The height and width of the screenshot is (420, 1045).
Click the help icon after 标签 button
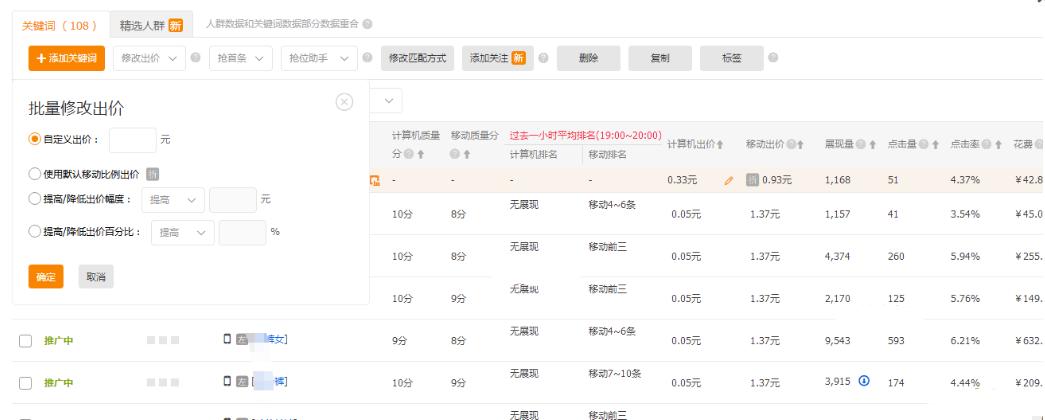pos(773,58)
